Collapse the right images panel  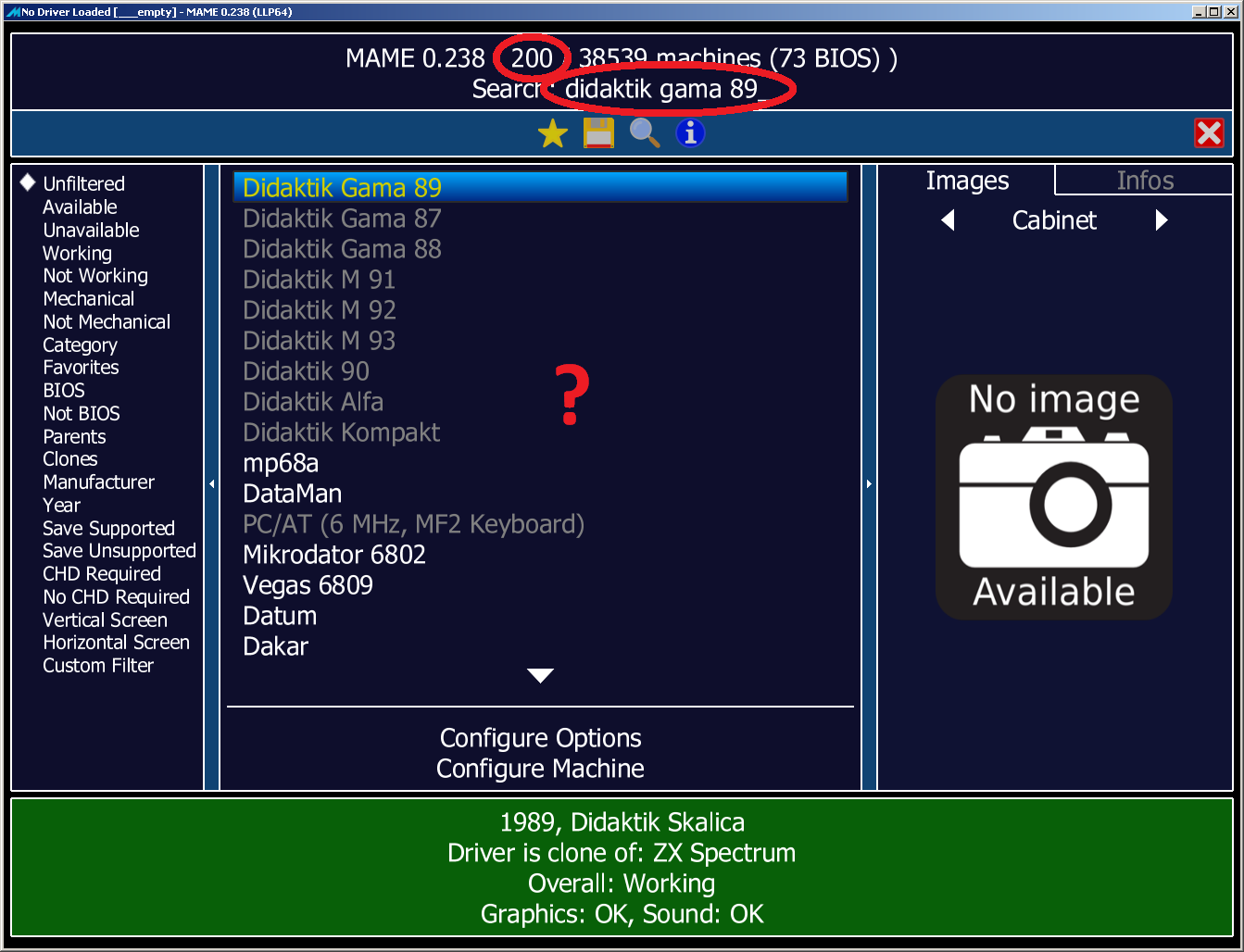869,483
